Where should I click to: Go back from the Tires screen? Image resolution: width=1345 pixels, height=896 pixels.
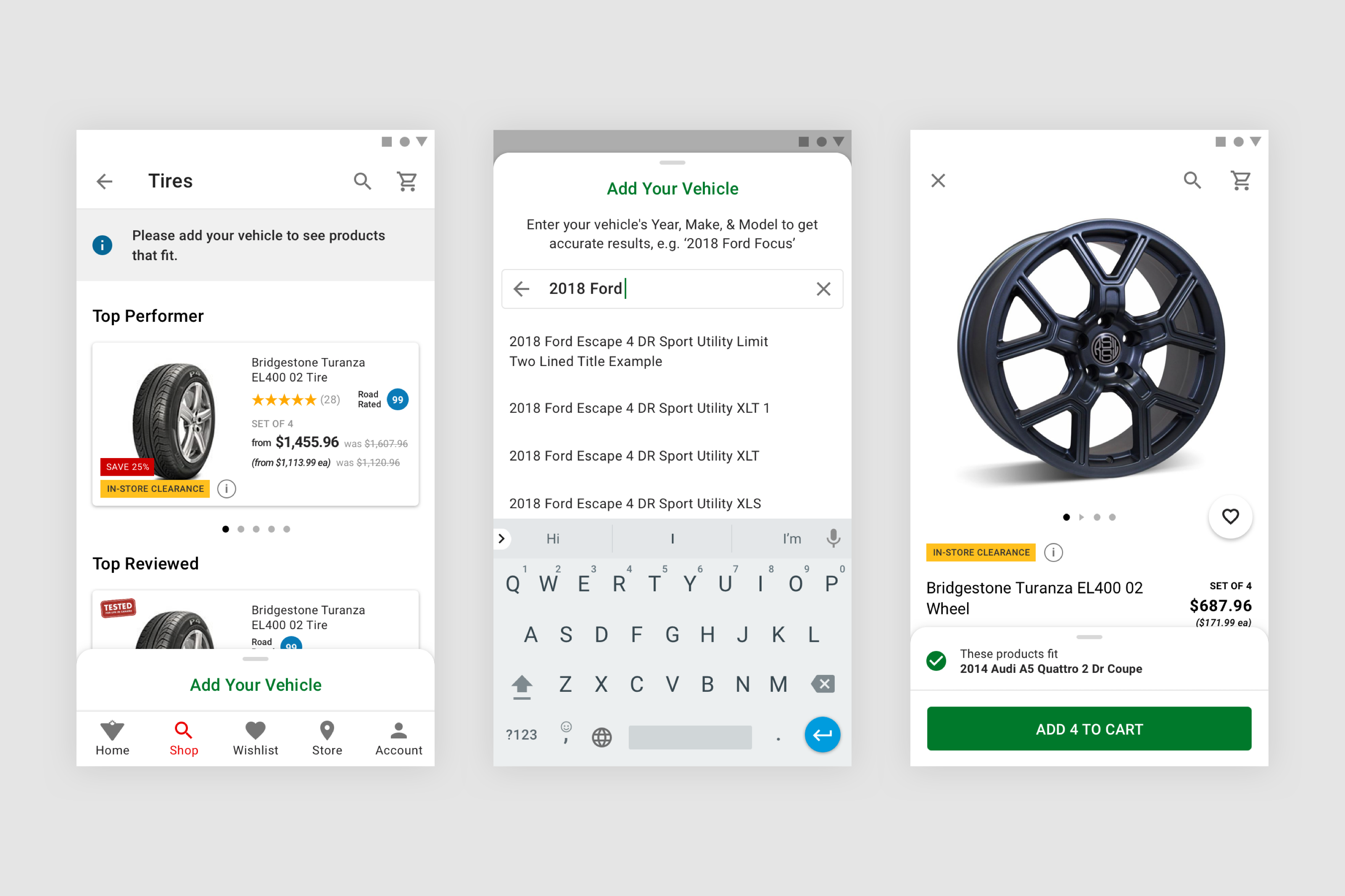[105, 182]
